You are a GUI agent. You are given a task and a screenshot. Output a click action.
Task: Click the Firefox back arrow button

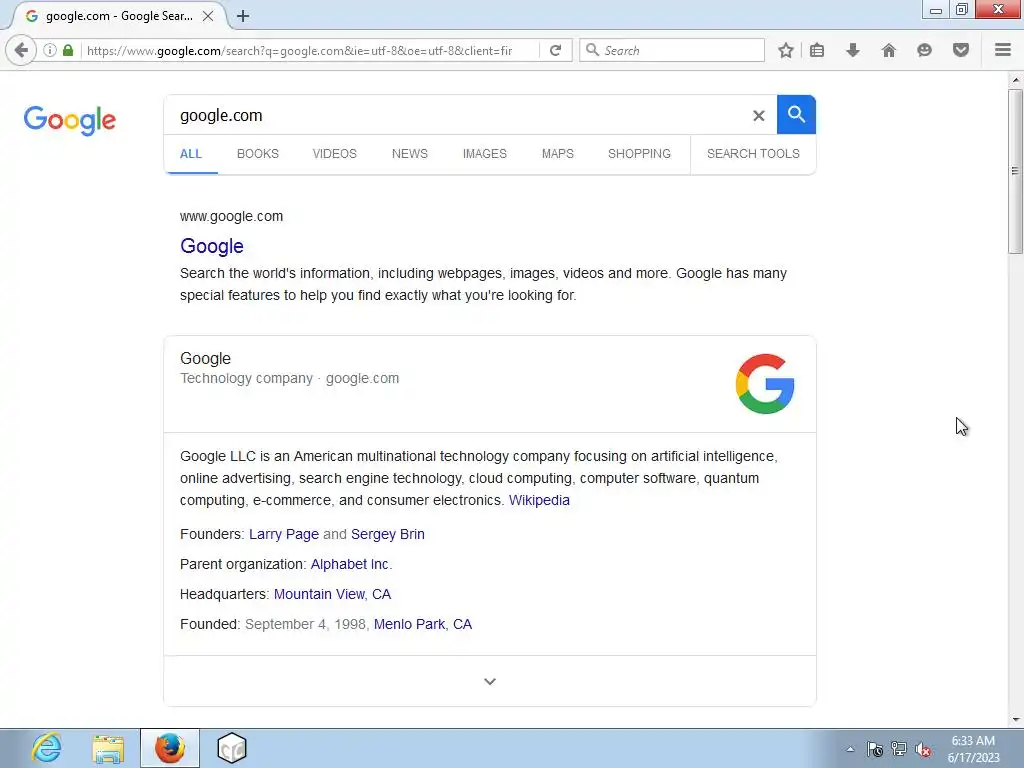click(x=21, y=50)
